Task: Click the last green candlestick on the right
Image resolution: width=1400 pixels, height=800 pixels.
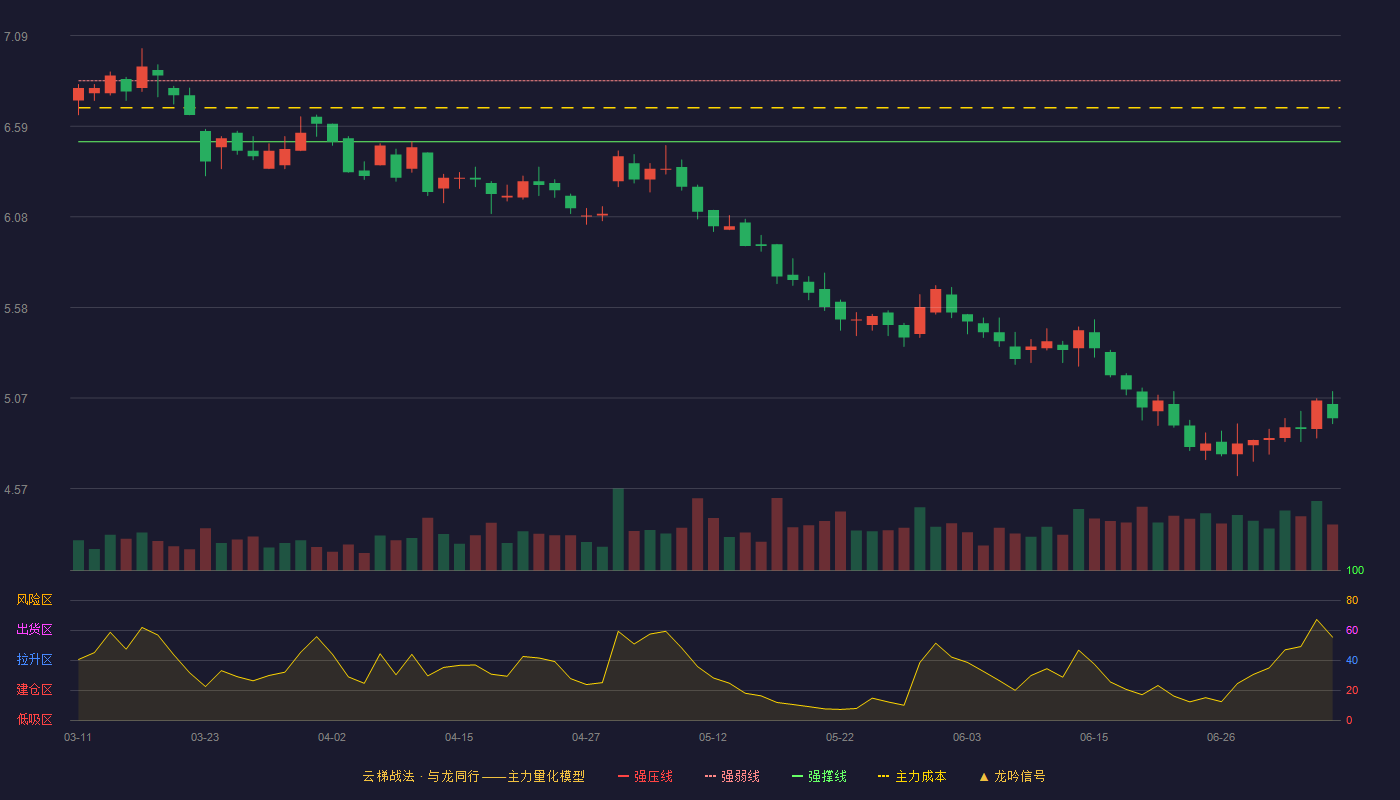Action: [1332, 410]
